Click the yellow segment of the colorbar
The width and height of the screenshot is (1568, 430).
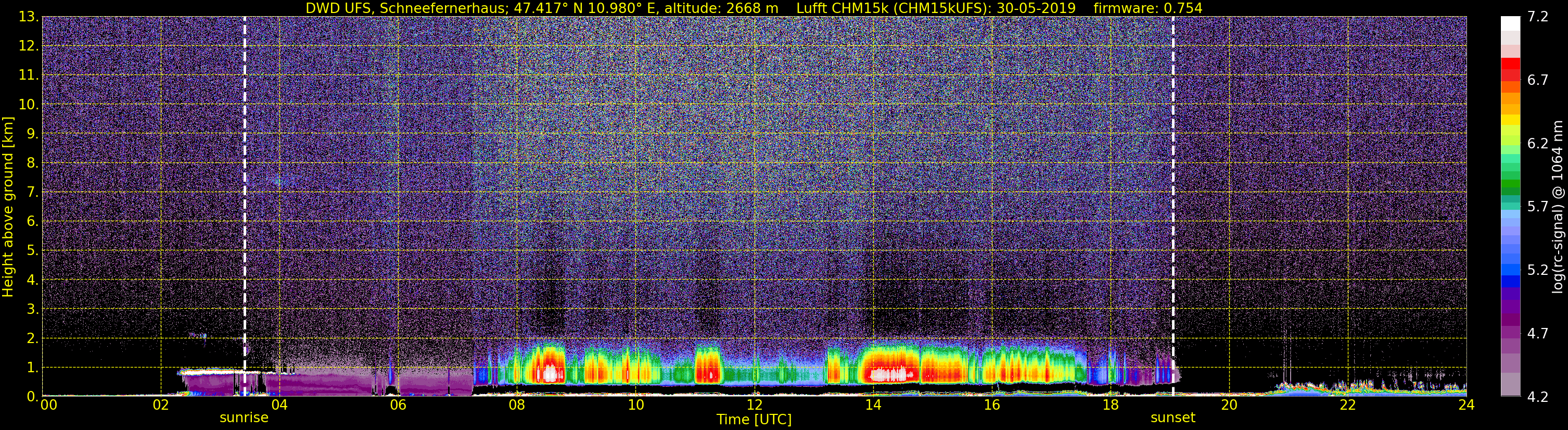[1510, 121]
